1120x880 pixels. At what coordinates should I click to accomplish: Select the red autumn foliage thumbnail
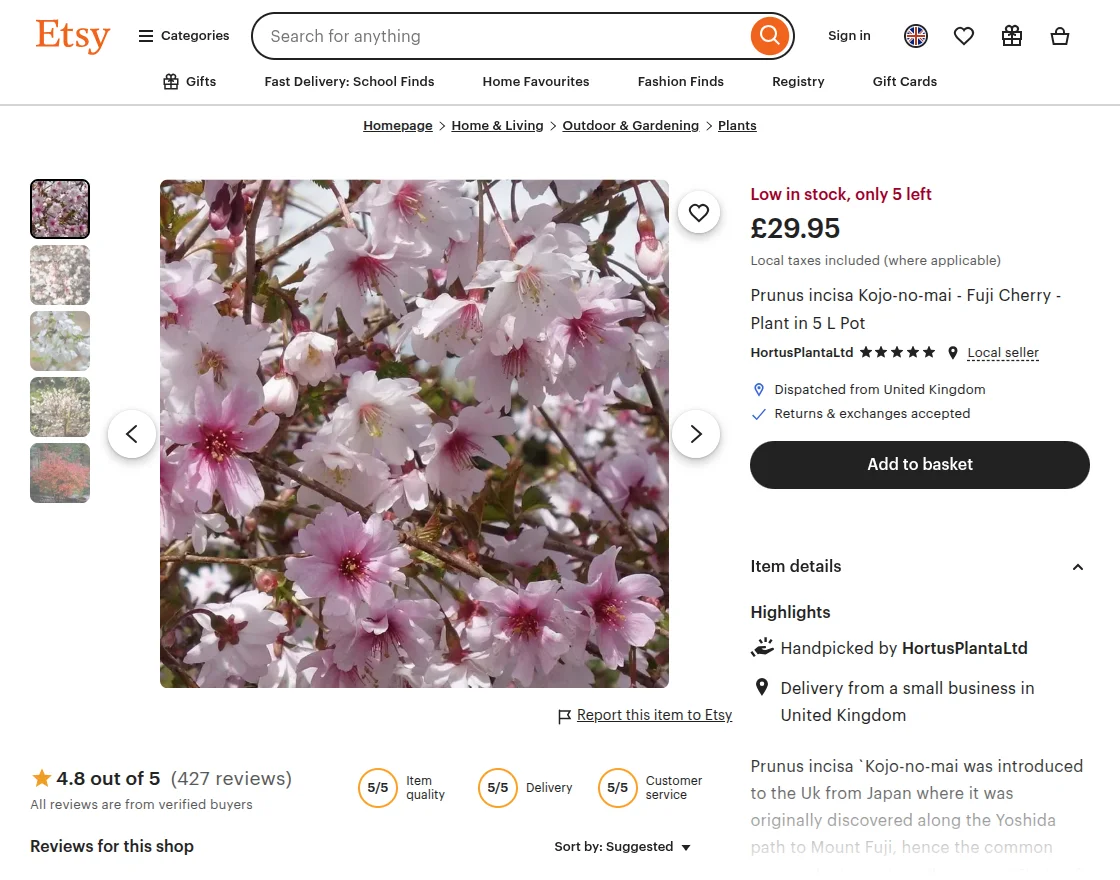(x=60, y=473)
